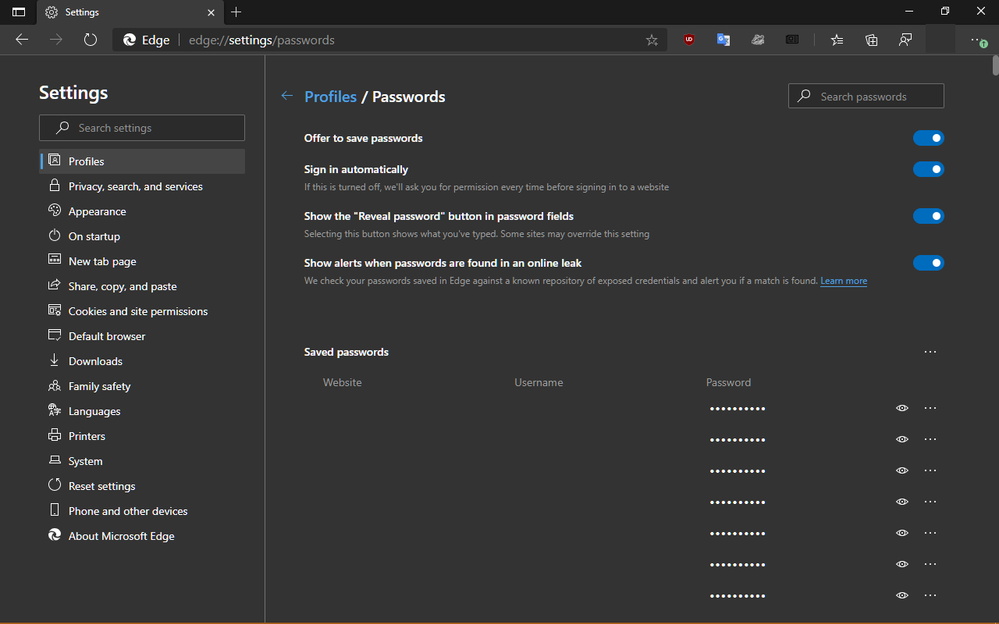
Task: Toggle Sign in automatically
Action: point(928,169)
